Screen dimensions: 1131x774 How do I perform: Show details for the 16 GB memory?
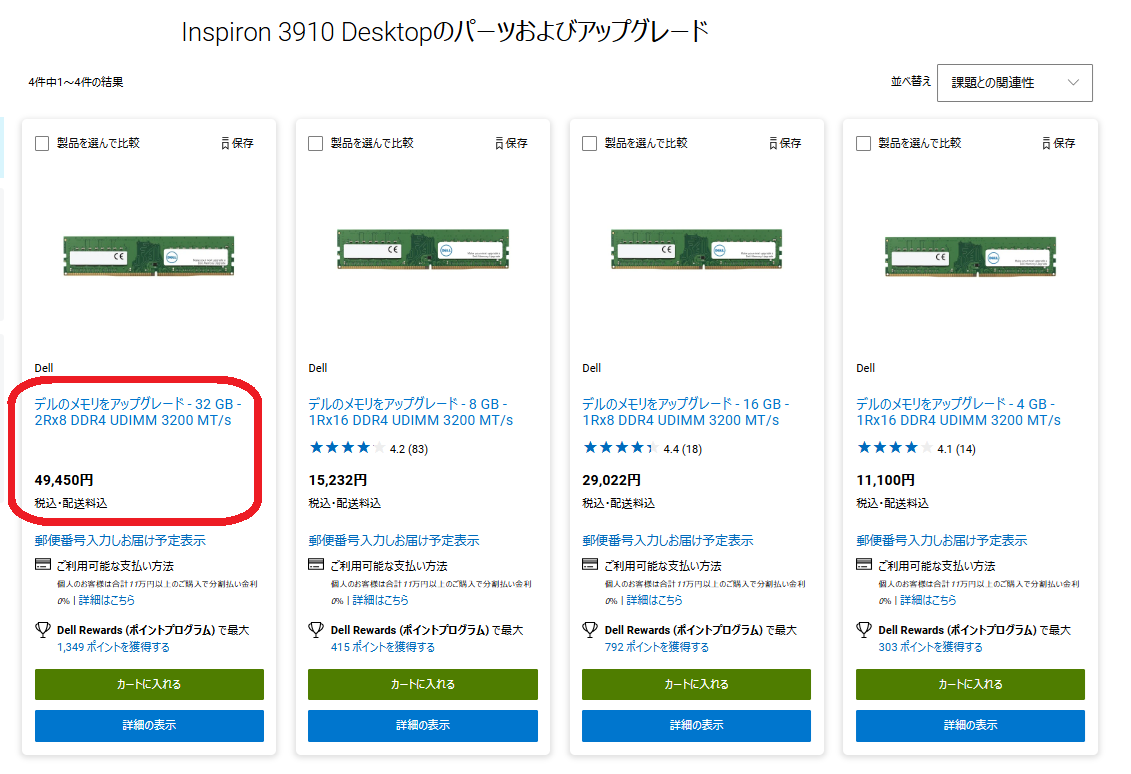[x=697, y=726]
